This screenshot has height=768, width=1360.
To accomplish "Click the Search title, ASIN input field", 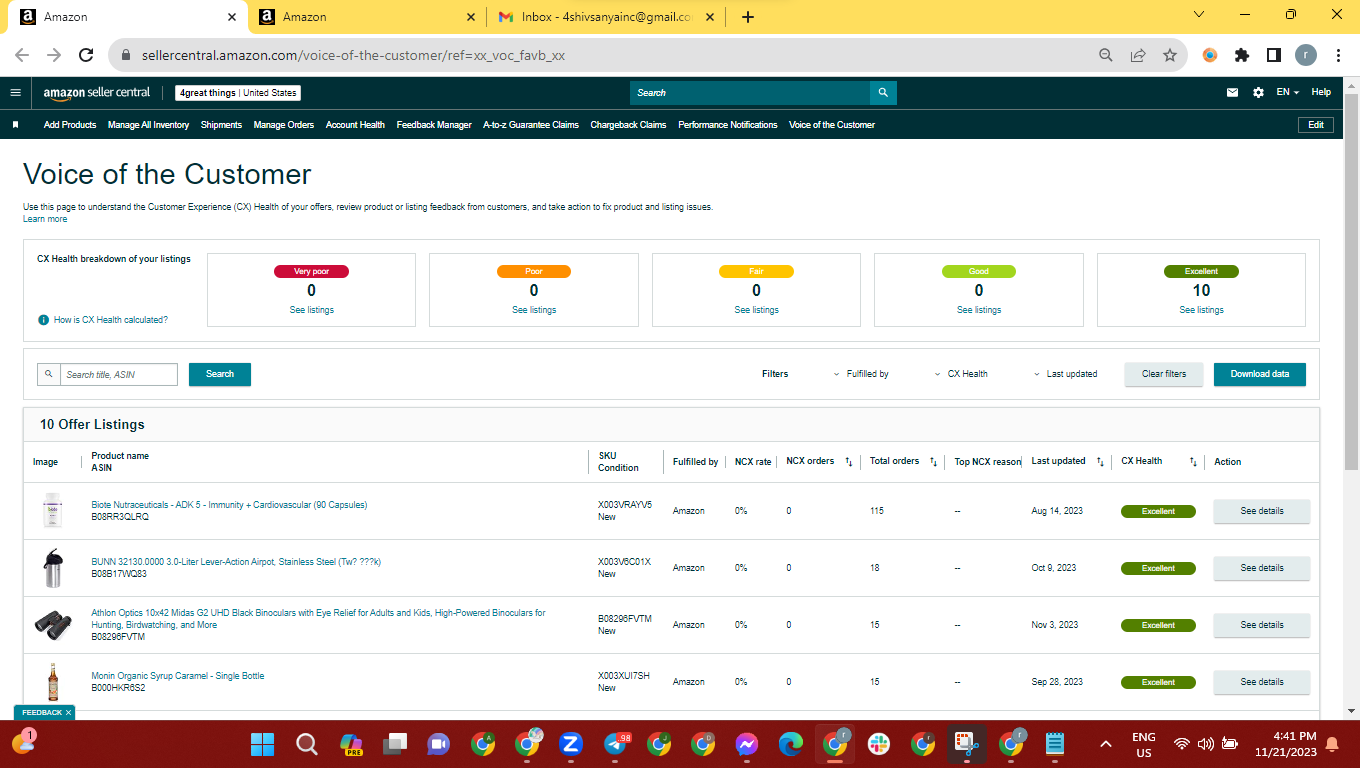I will point(119,374).
